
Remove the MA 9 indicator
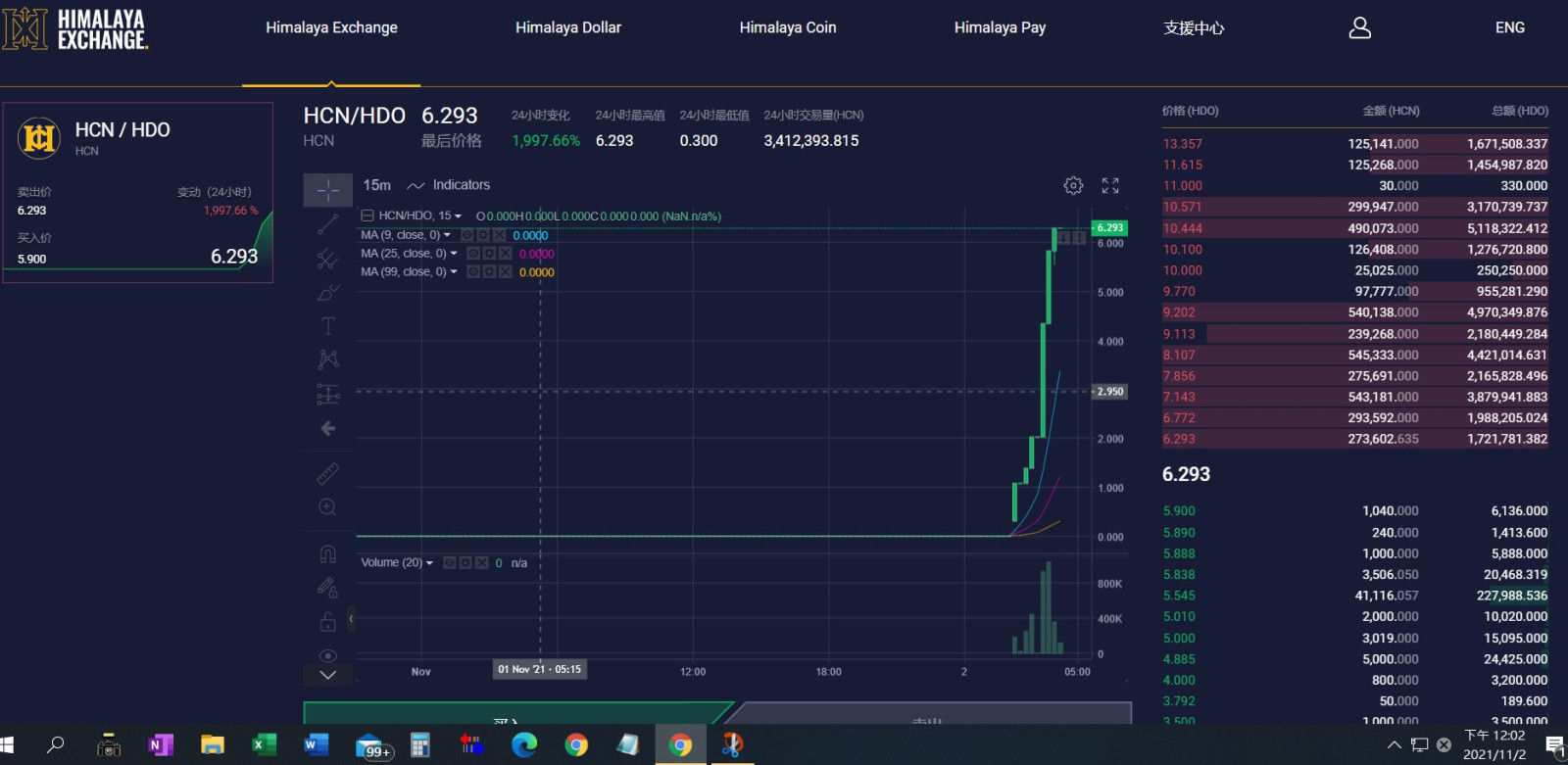pyautogui.click(x=500, y=235)
